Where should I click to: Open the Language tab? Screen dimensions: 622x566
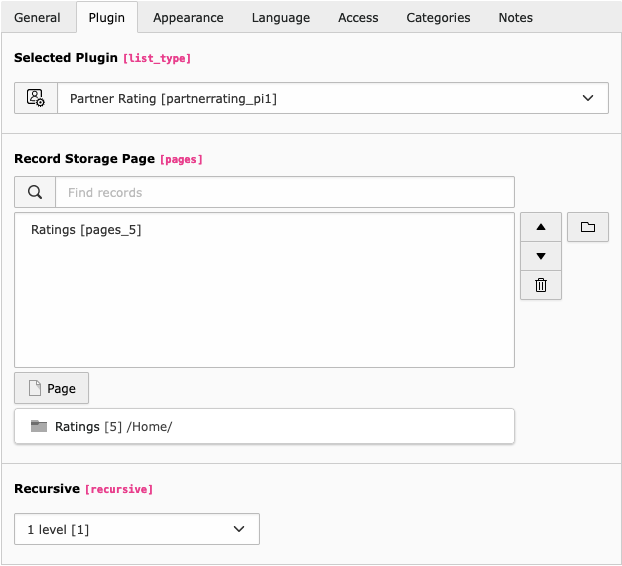click(x=281, y=17)
